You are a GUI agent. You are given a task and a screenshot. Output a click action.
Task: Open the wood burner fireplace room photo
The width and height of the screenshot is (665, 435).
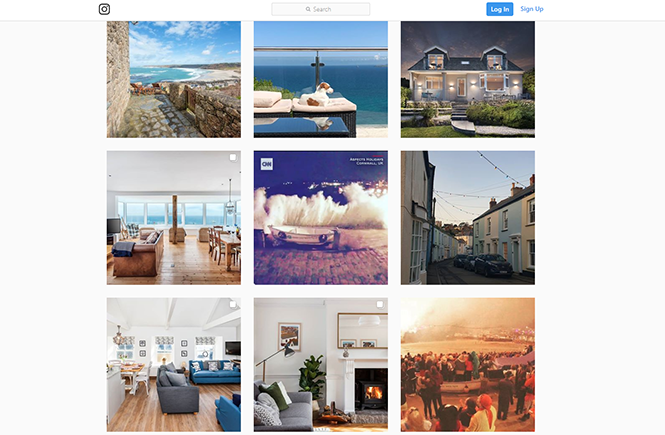coord(321,365)
